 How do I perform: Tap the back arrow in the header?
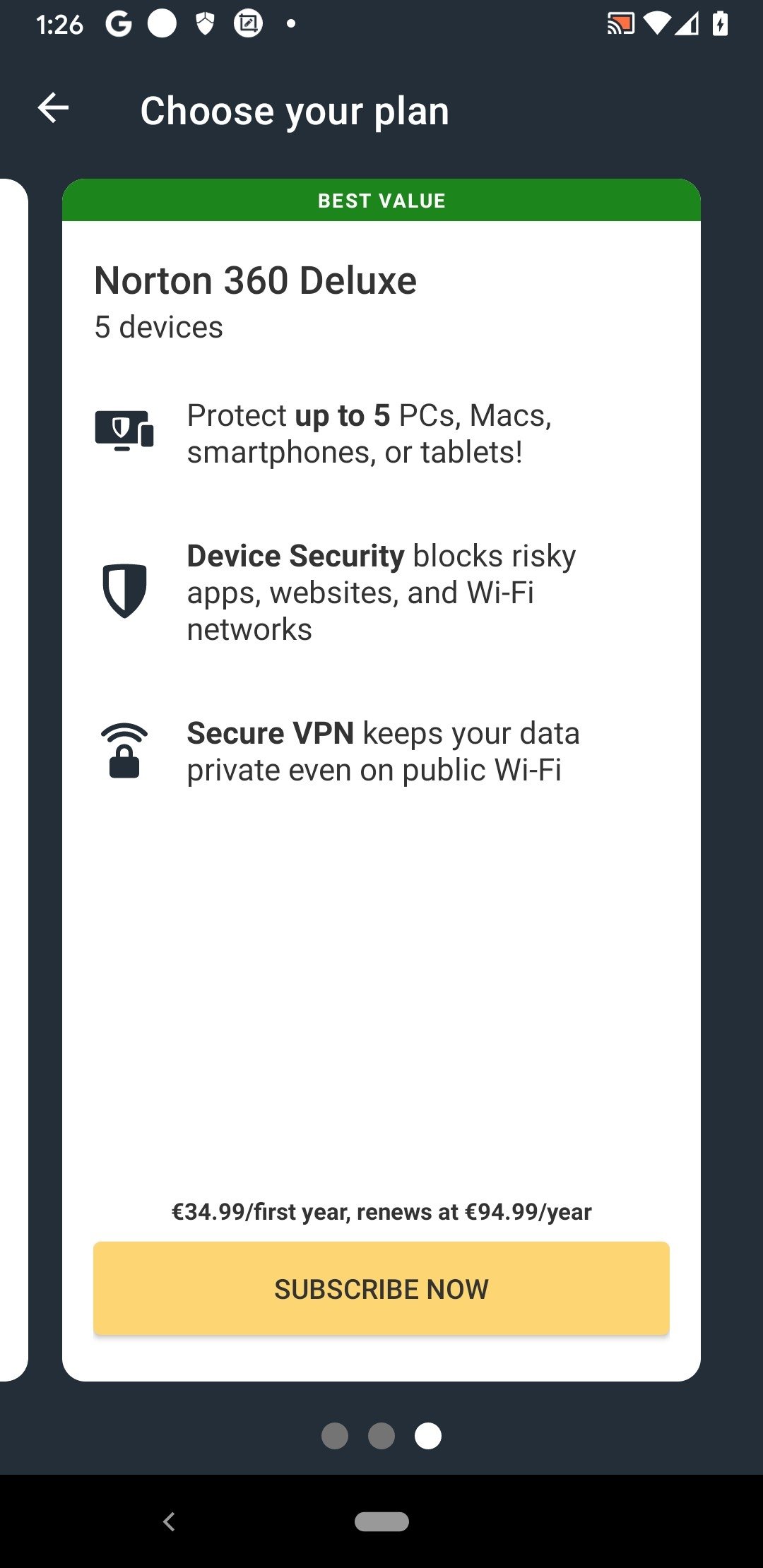(53, 108)
